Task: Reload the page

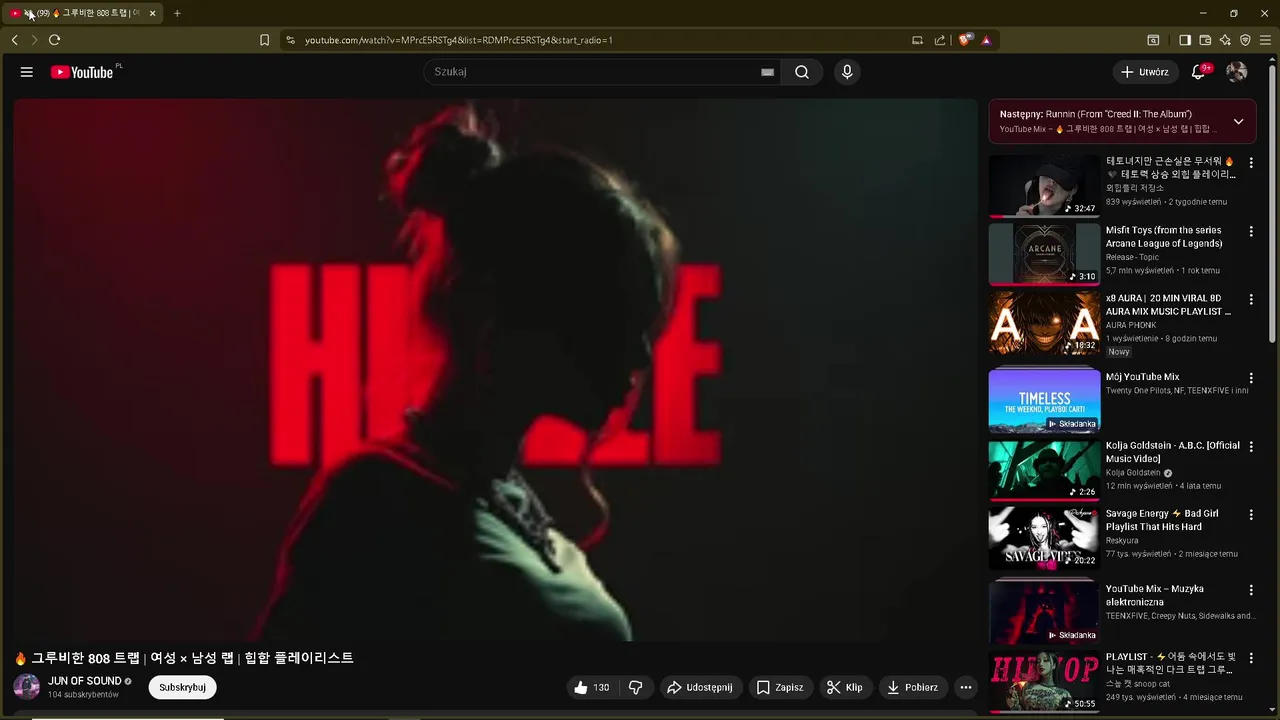Action: point(54,40)
